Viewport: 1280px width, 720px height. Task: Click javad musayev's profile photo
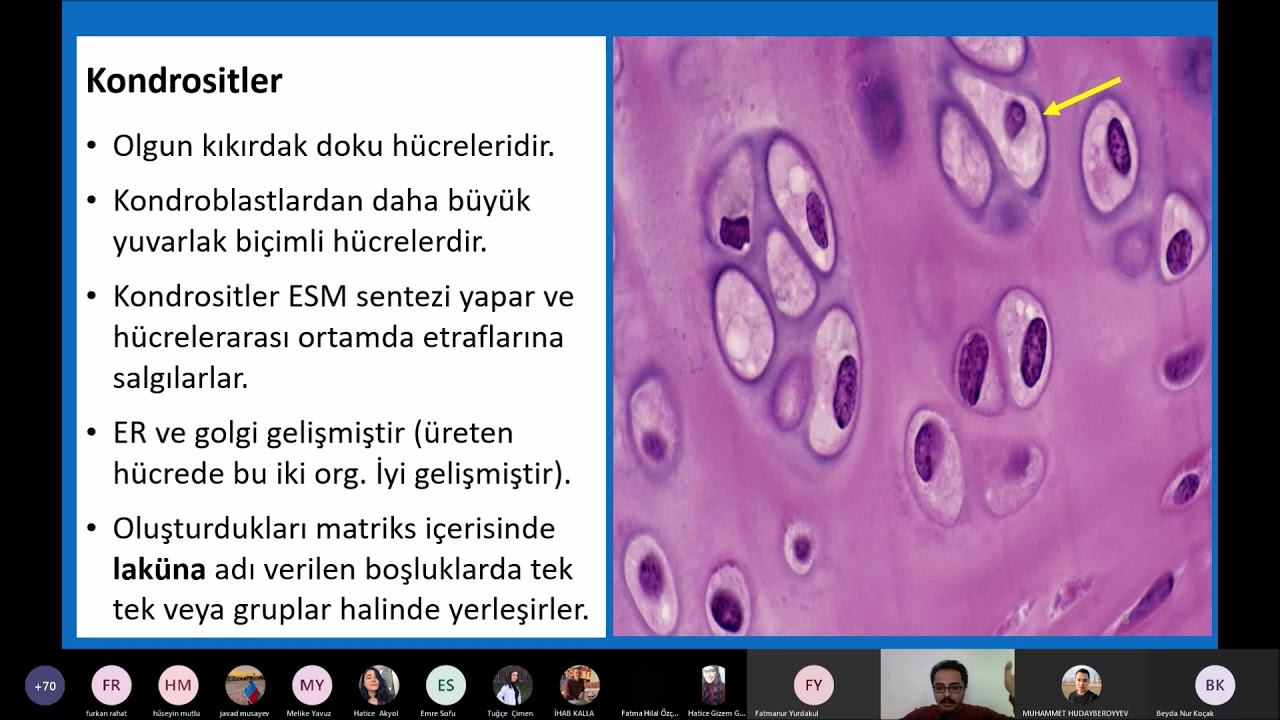[x=245, y=685]
